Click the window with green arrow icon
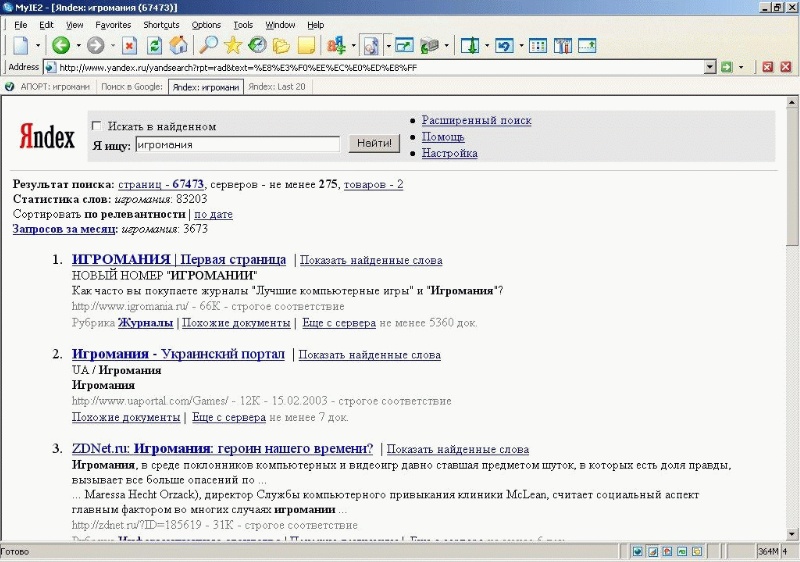The height and width of the screenshot is (562, 800). [x=404, y=46]
